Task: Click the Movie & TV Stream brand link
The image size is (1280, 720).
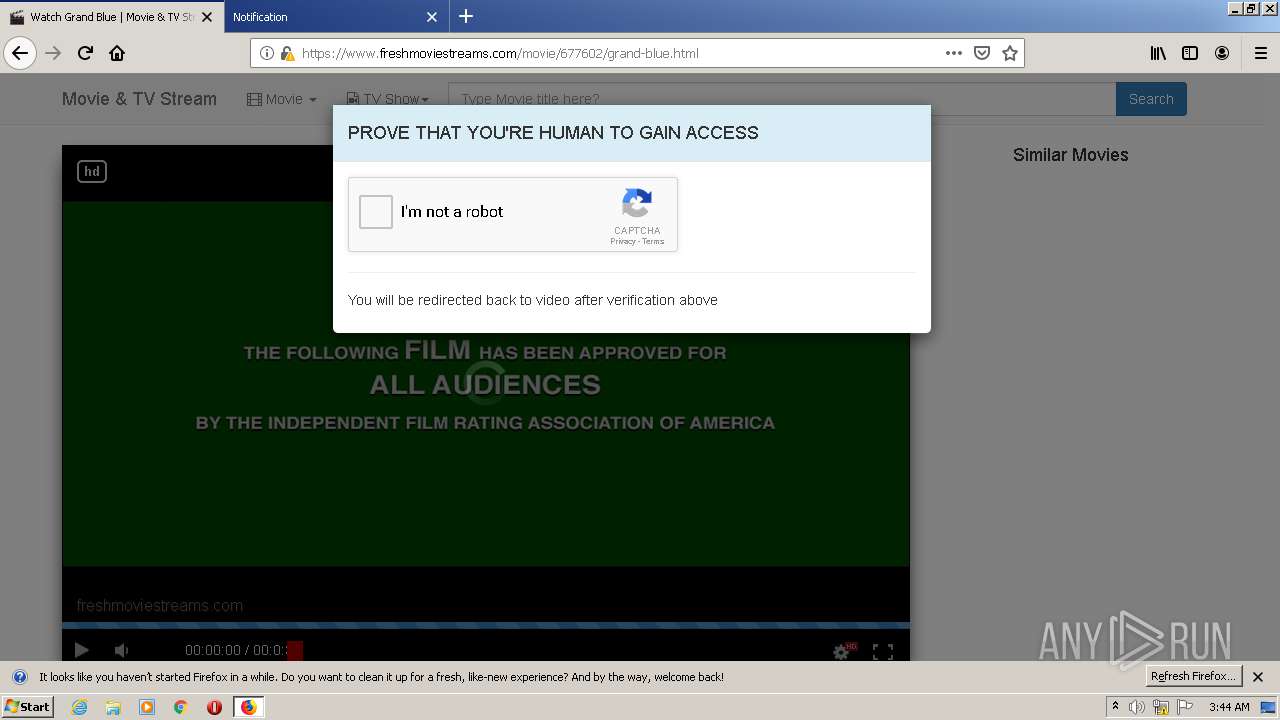Action: point(139,99)
